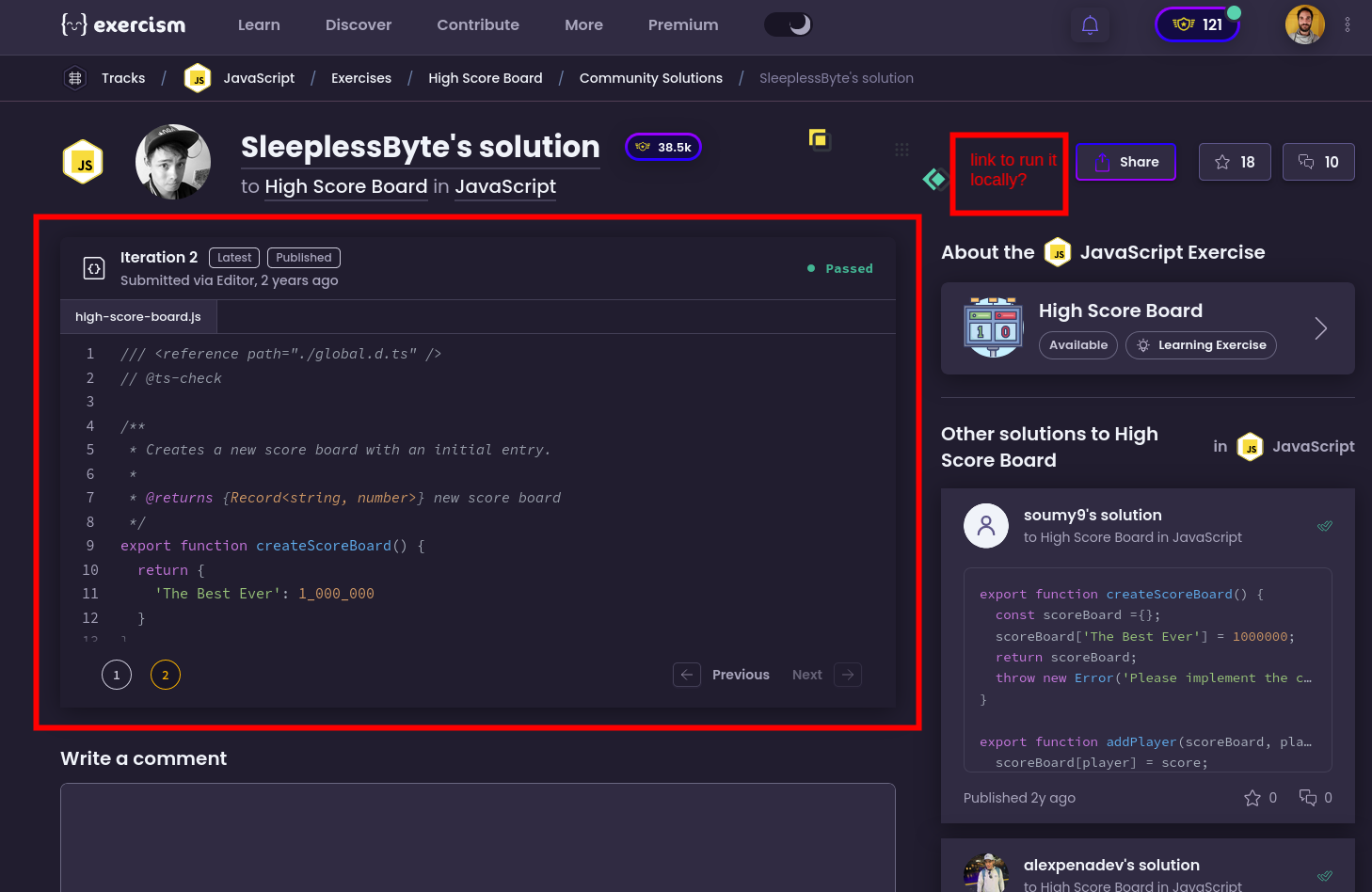Click the comments icon on soumy9's solution
The image size is (1372, 892).
pyautogui.click(x=1308, y=798)
